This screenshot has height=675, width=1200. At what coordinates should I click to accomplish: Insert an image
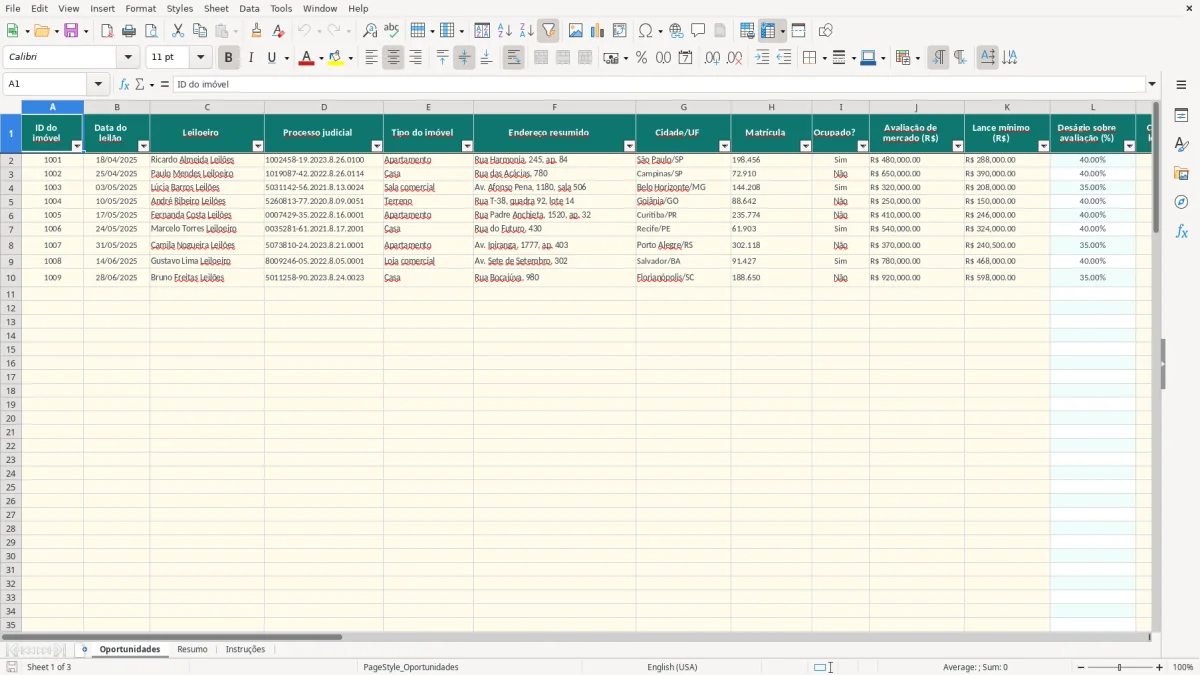click(x=576, y=31)
